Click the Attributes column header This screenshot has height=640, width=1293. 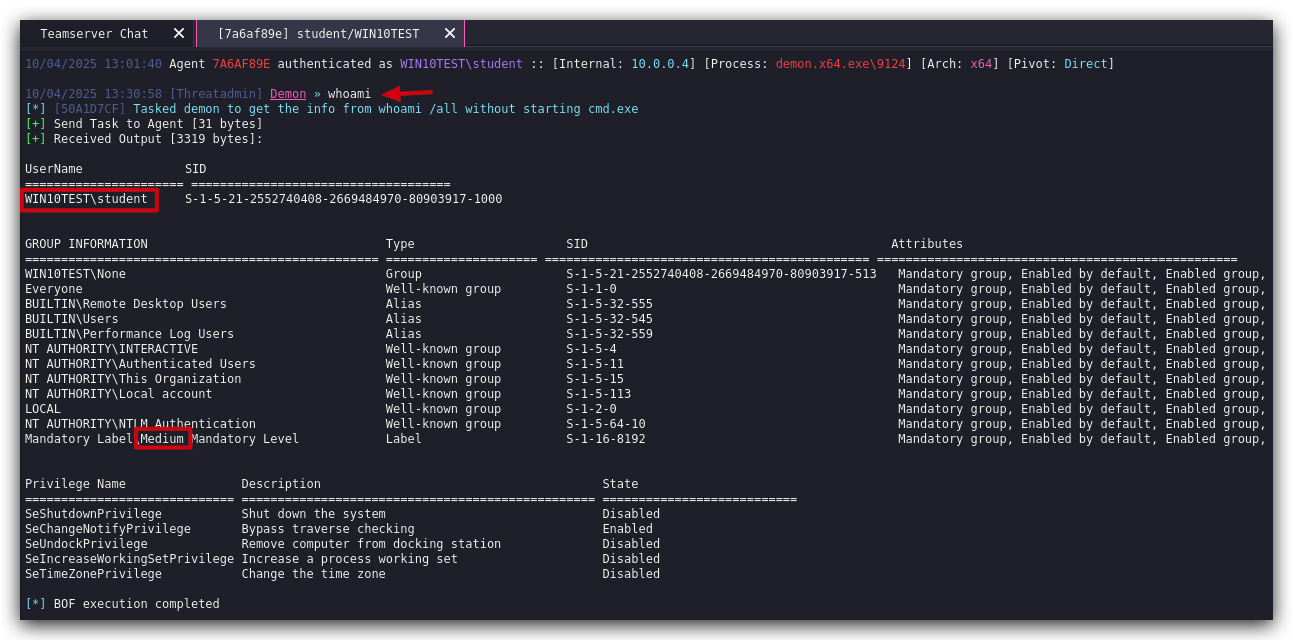(x=927, y=244)
